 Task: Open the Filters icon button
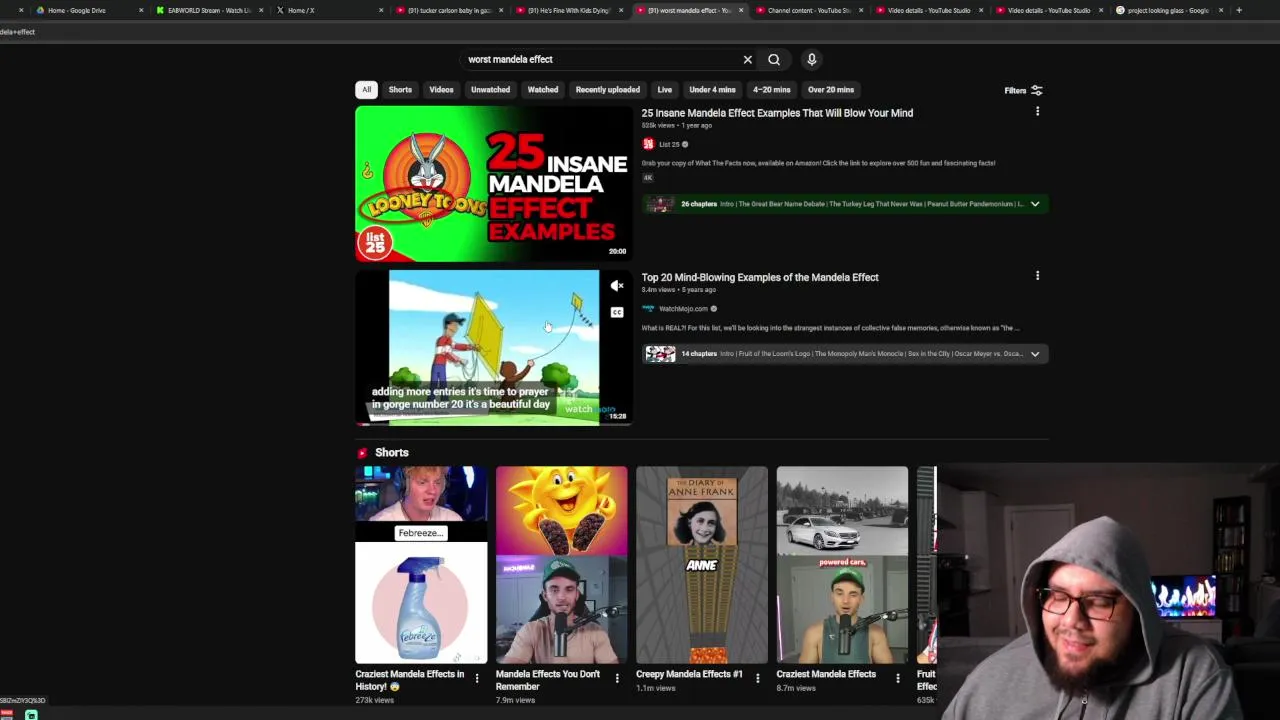tap(1036, 90)
